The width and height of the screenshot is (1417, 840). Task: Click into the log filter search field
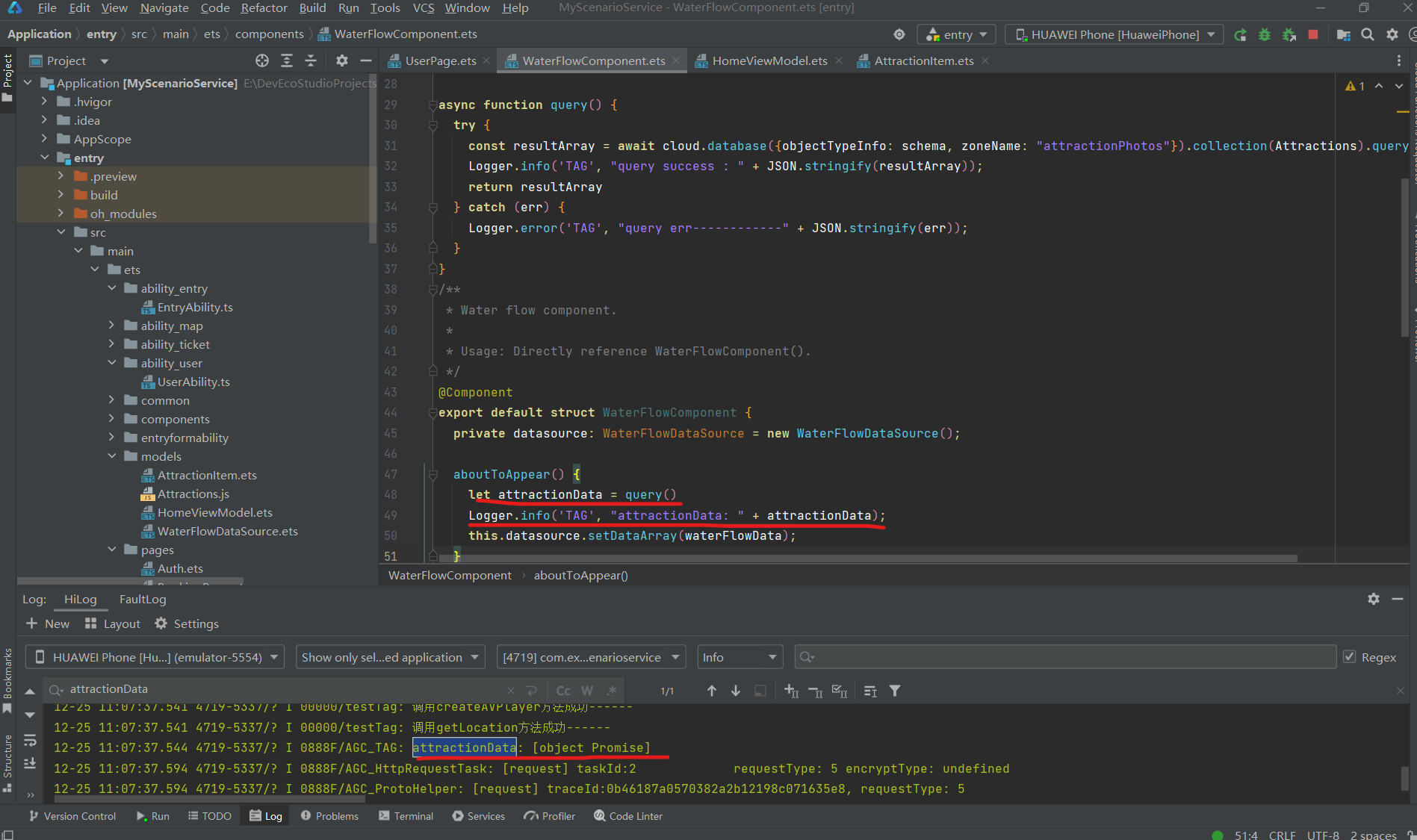pos(1066,657)
